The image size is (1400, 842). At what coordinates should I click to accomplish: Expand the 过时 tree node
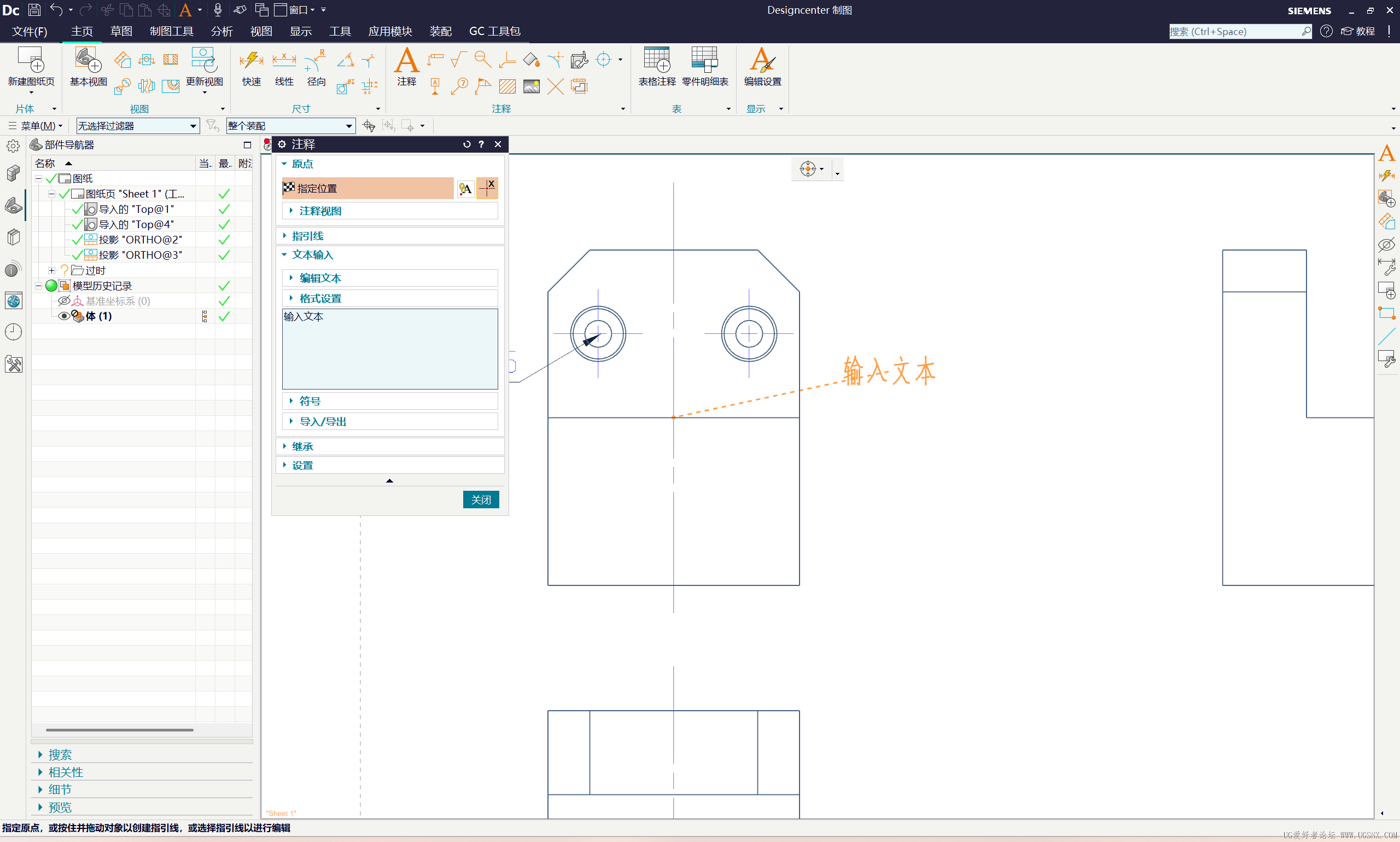[51, 270]
